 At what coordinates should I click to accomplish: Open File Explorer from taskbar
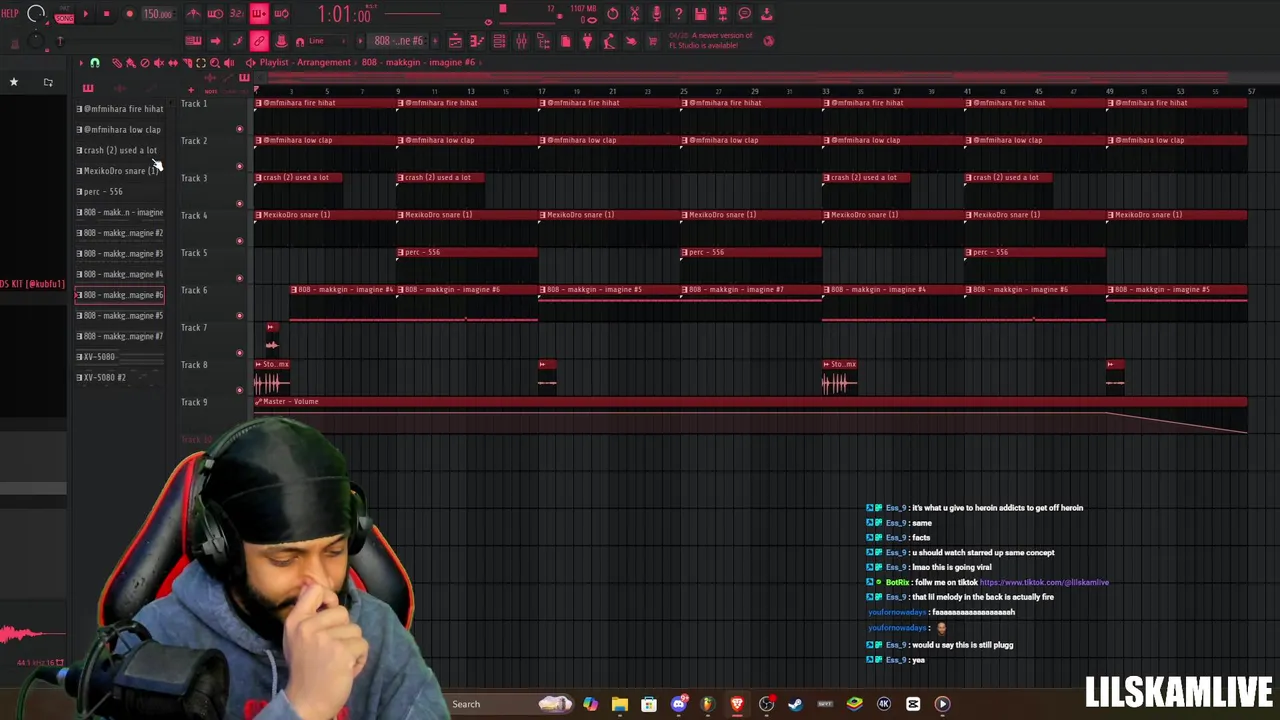tap(620, 704)
